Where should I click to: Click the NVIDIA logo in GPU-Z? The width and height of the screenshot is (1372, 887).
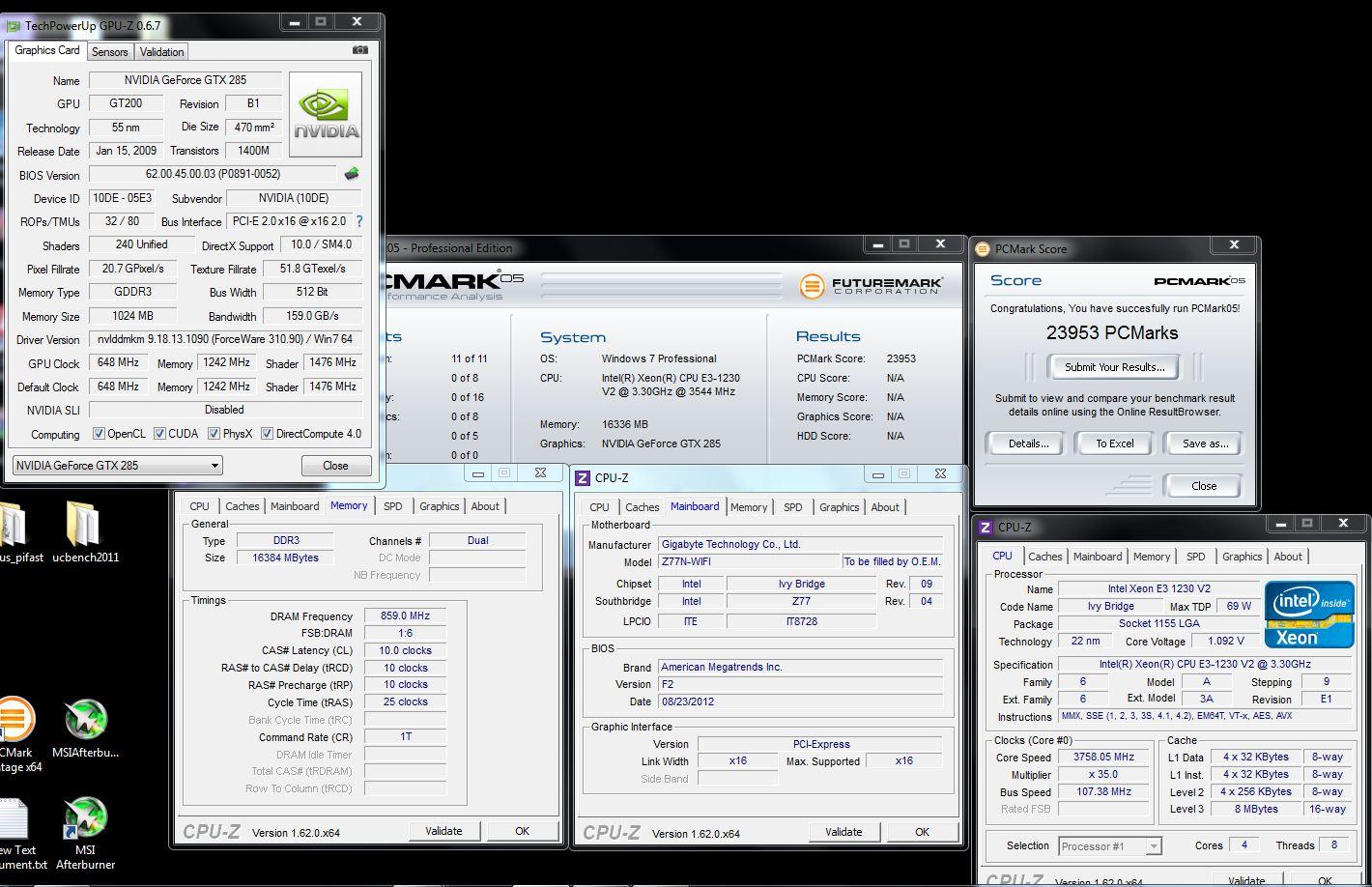pos(326,114)
